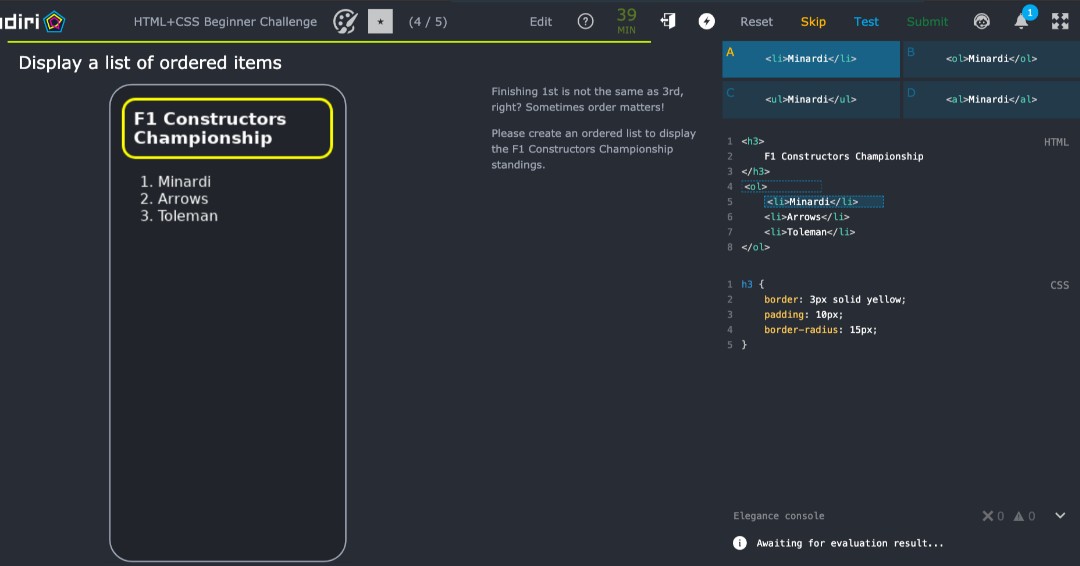This screenshot has width=1080, height=566.
Task: Click the h3 selector in CSS
Action: tap(747, 284)
